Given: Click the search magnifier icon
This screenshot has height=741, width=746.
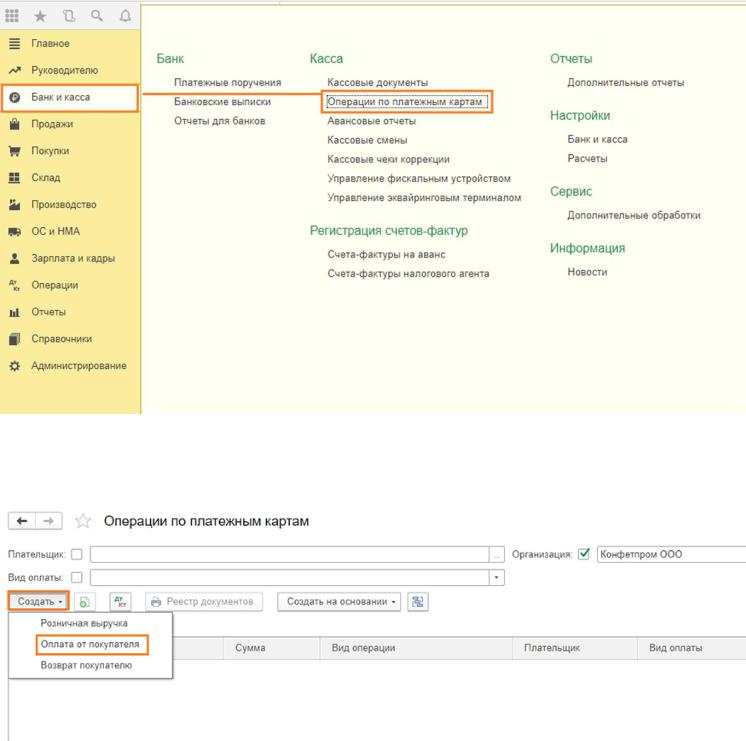Looking at the screenshot, I should pos(98,17).
